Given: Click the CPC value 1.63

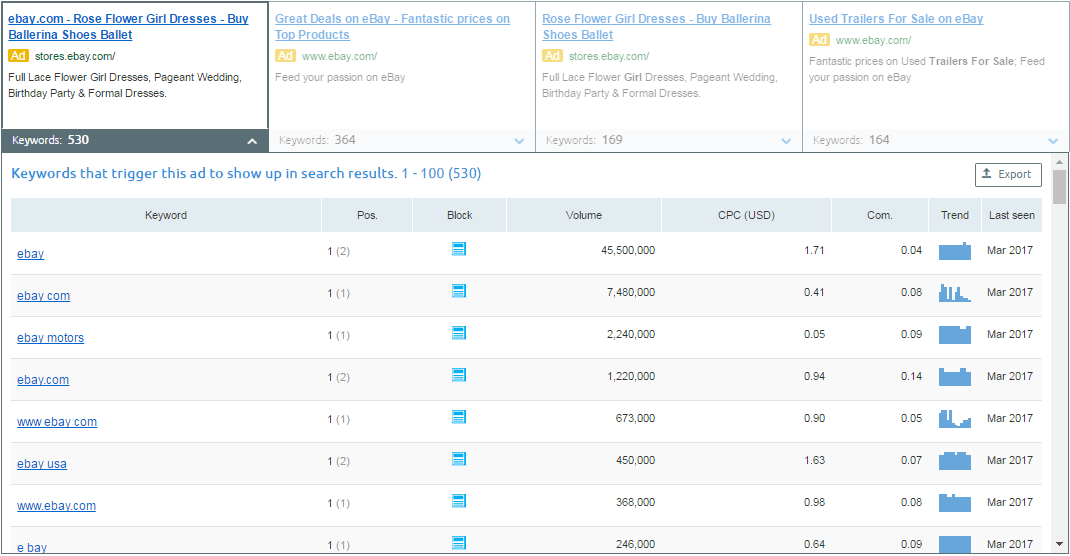Looking at the screenshot, I should pyautogui.click(x=814, y=460).
